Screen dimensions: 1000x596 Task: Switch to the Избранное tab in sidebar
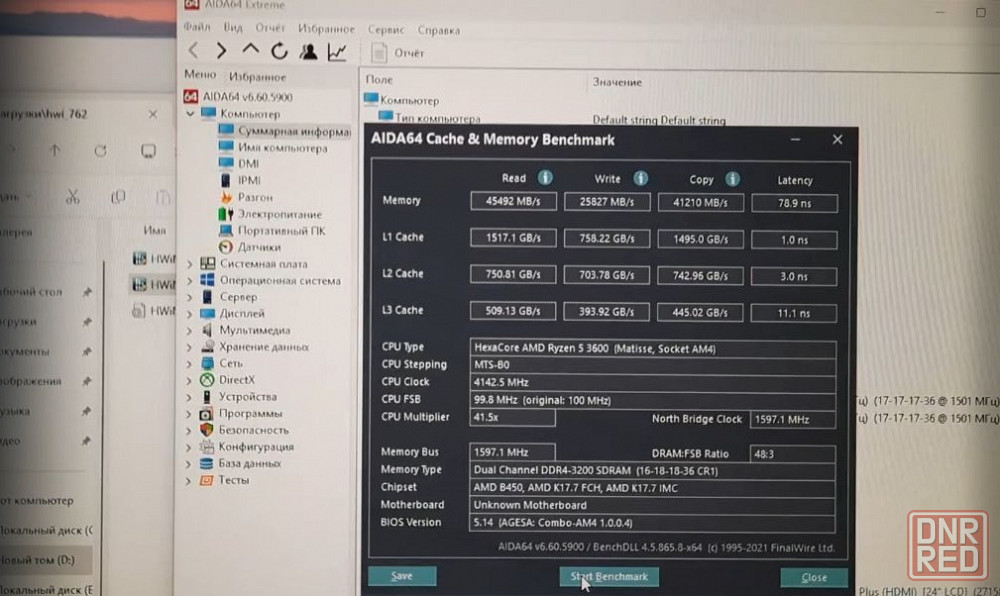(257, 76)
